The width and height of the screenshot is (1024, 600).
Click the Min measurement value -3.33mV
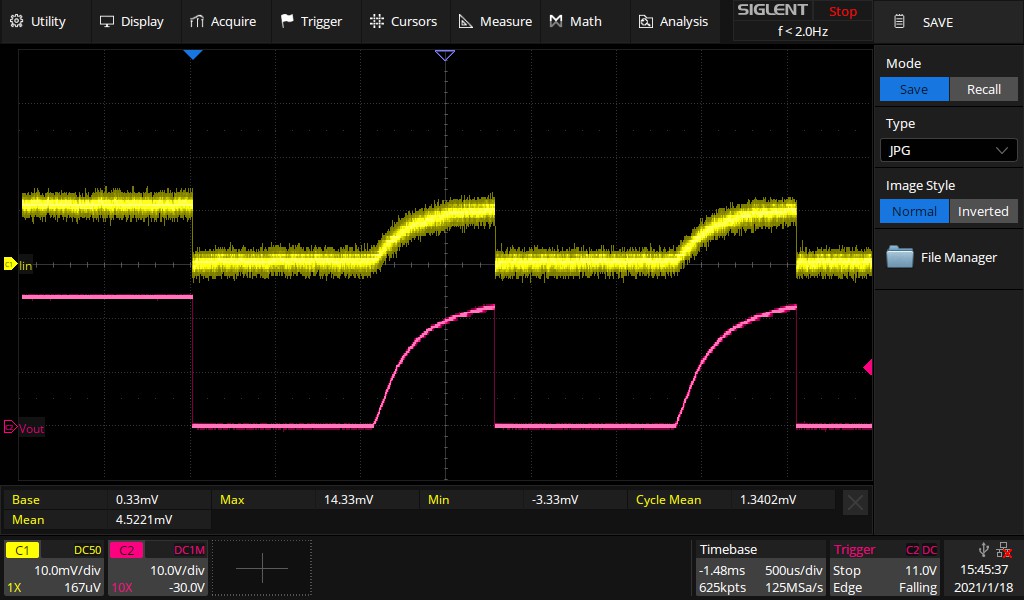554,499
